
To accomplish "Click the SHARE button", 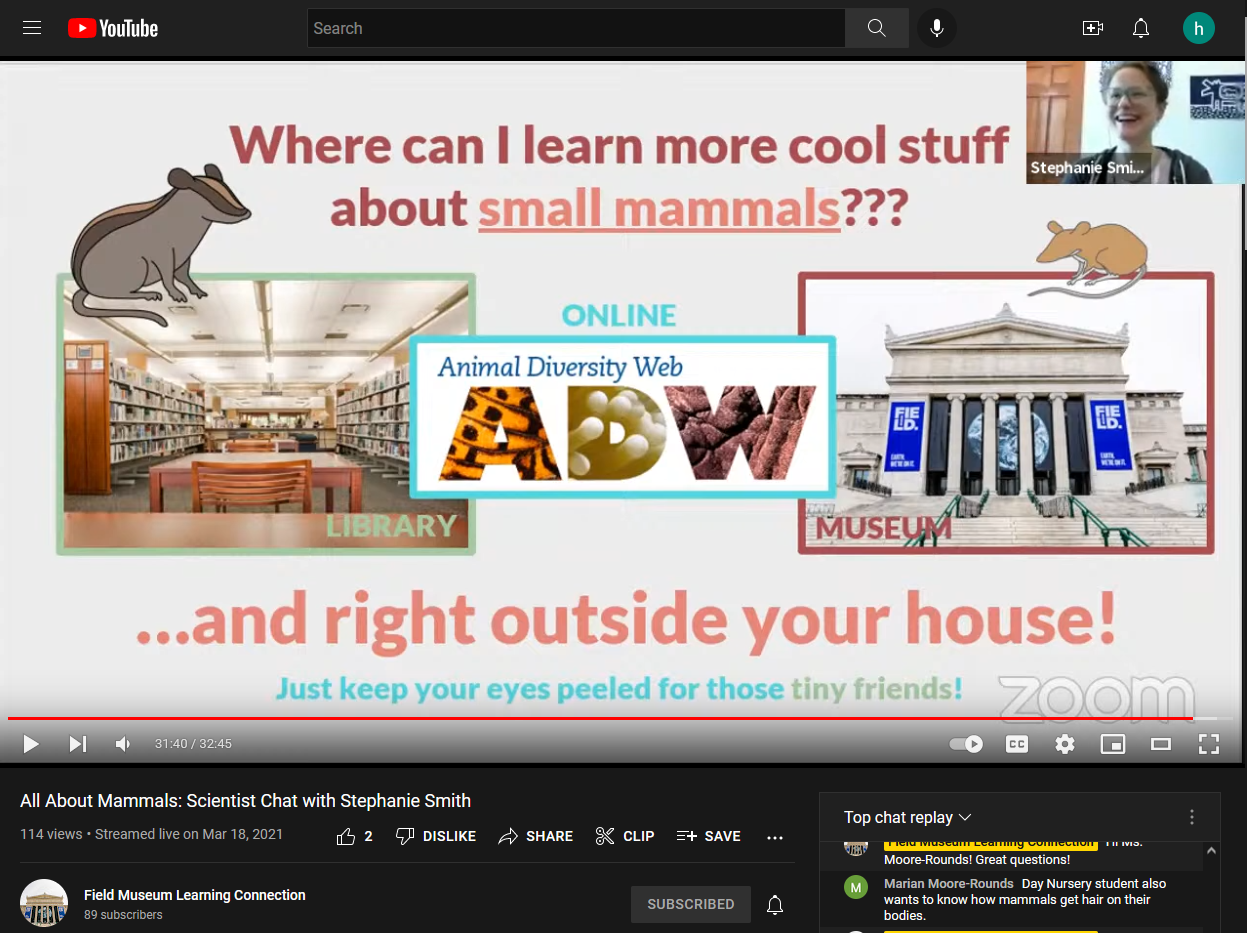I will point(536,836).
